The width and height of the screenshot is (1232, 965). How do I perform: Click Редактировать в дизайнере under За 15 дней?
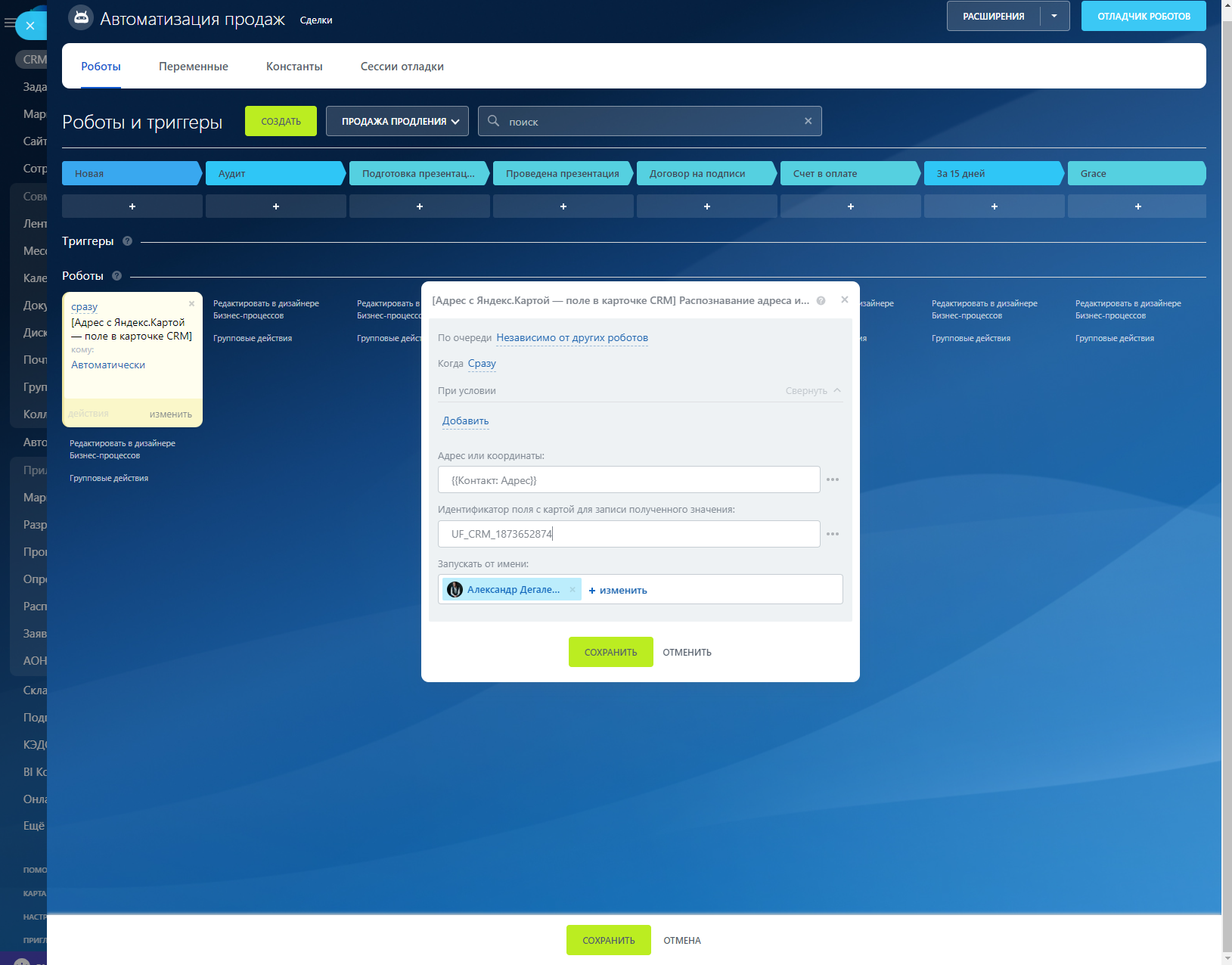click(x=985, y=309)
